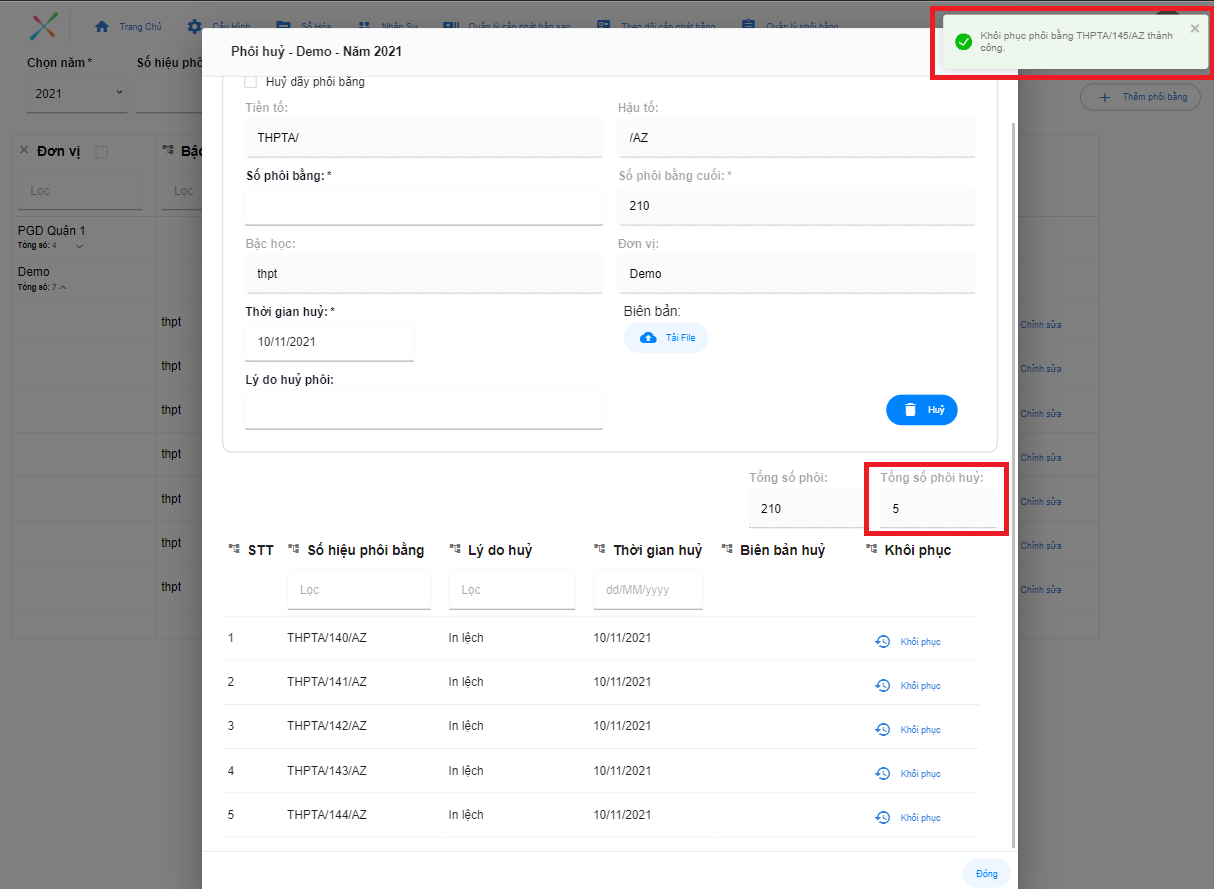The image size is (1214, 889).
Task: Click the Trang Chủ home icon
Action: [x=102, y=26]
